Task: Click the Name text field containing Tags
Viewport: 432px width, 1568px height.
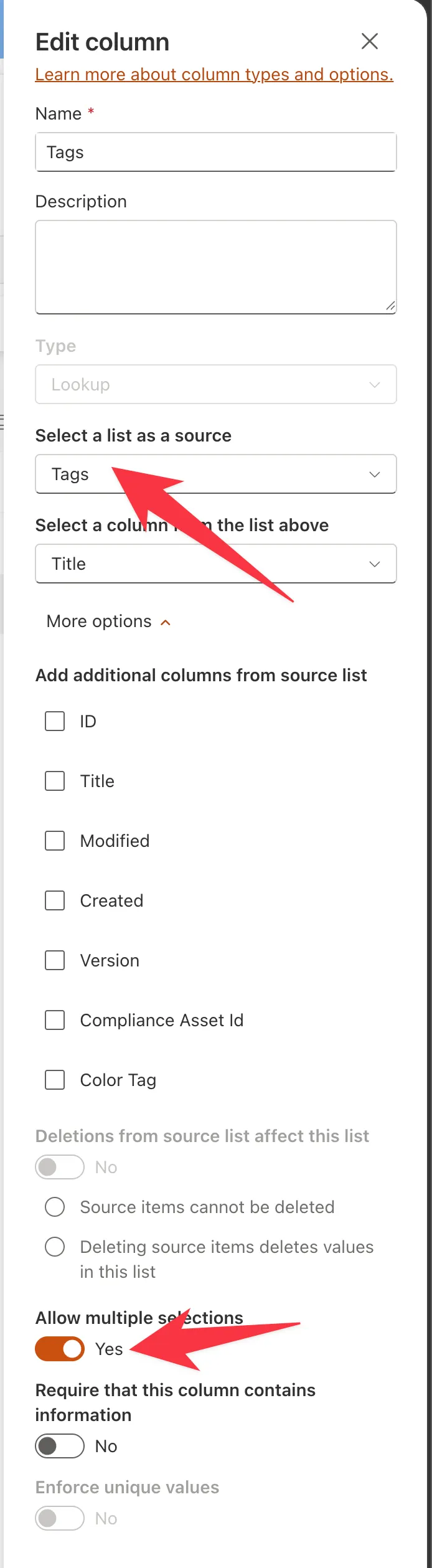Action: click(216, 152)
